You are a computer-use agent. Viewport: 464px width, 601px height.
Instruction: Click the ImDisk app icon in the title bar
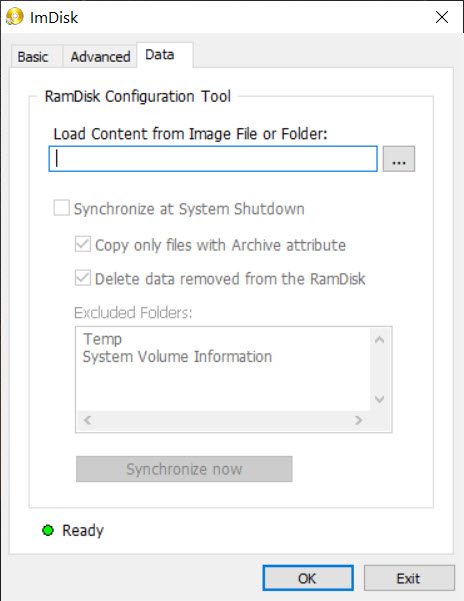pyautogui.click(x=15, y=17)
